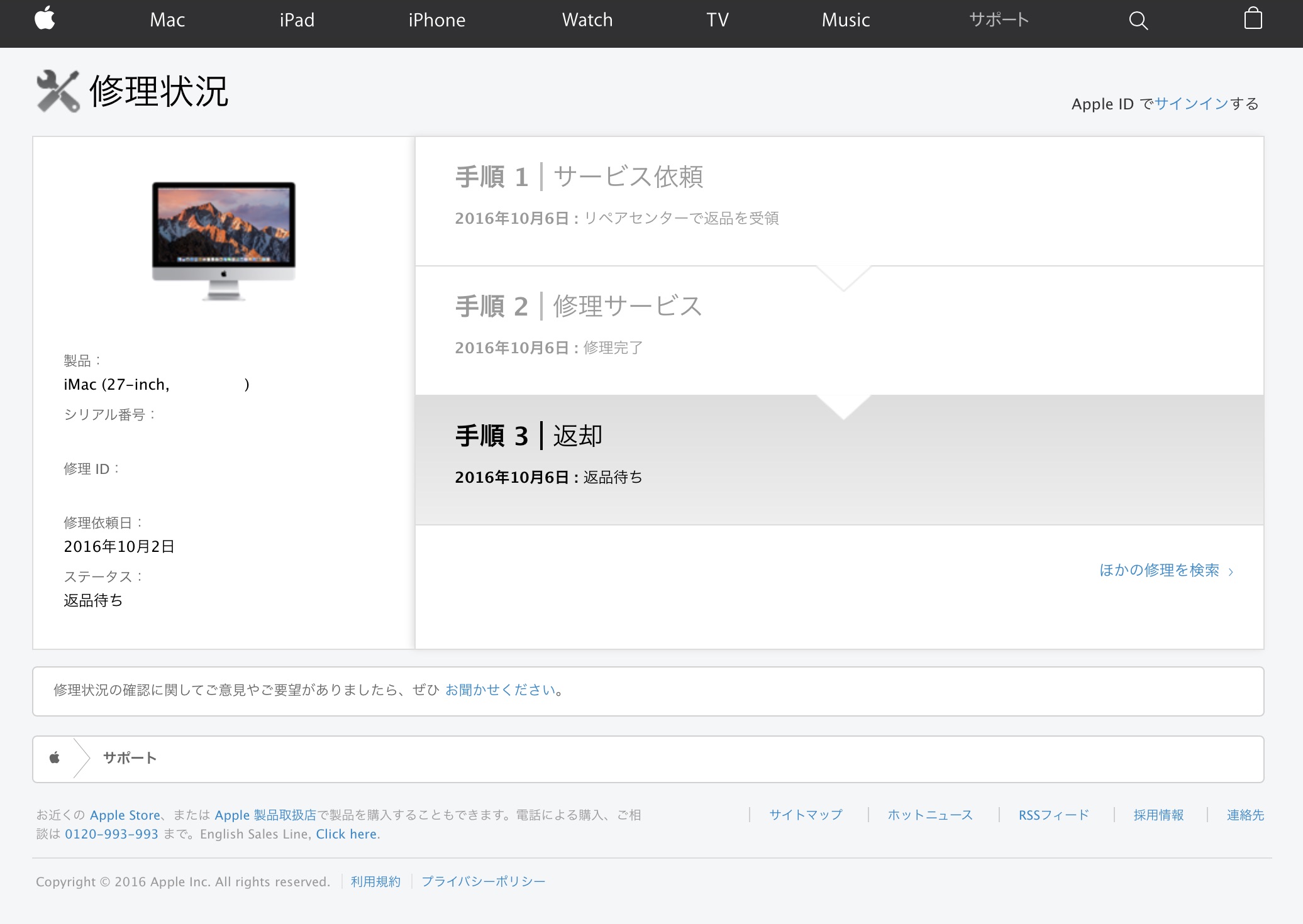Image resolution: width=1303 pixels, height=924 pixels.
Task: Open the TV navigation item
Action: (717, 20)
